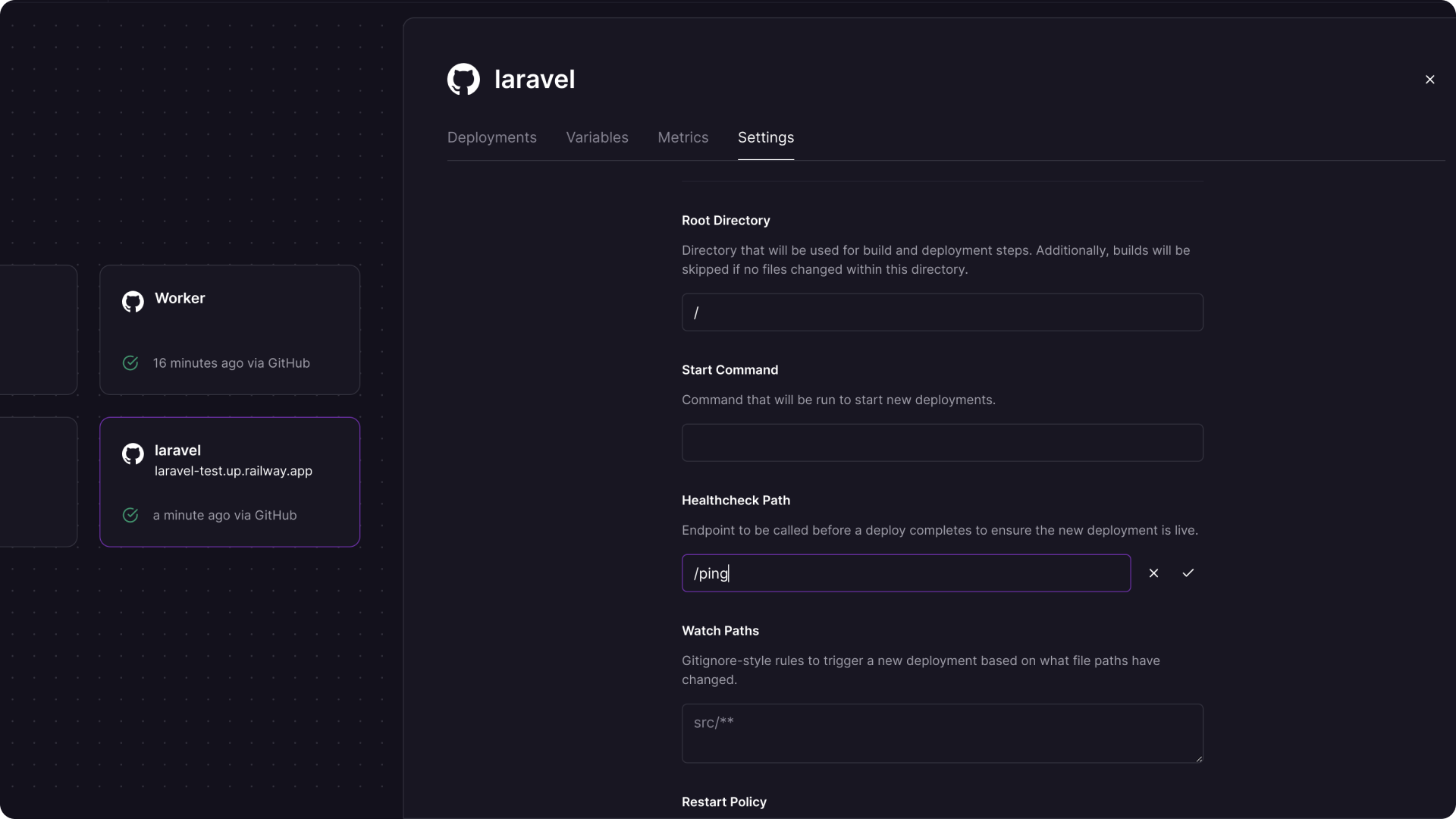Screen dimensions: 1456x819
Task: Click the Start Command heading
Action: (x=730, y=370)
